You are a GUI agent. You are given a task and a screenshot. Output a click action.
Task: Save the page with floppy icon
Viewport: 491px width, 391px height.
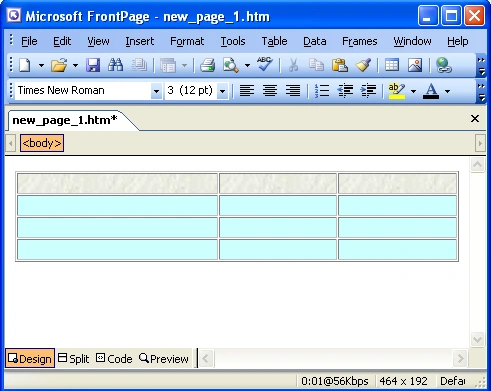pyautogui.click(x=93, y=65)
